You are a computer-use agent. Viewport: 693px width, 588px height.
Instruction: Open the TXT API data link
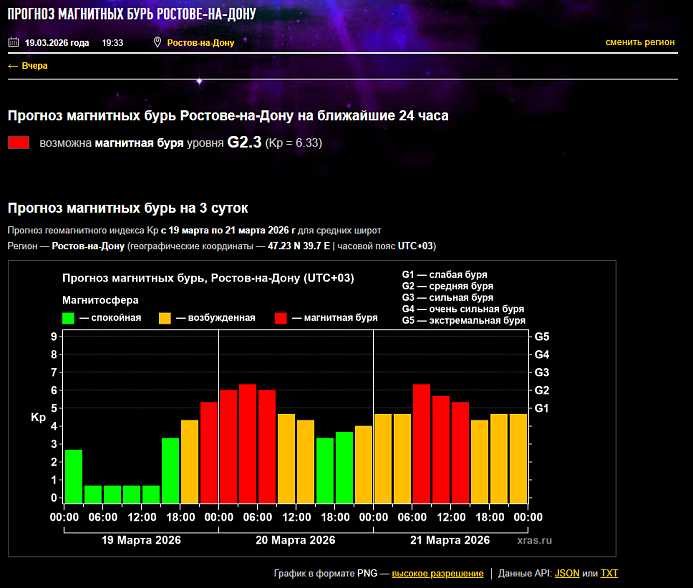point(609,573)
